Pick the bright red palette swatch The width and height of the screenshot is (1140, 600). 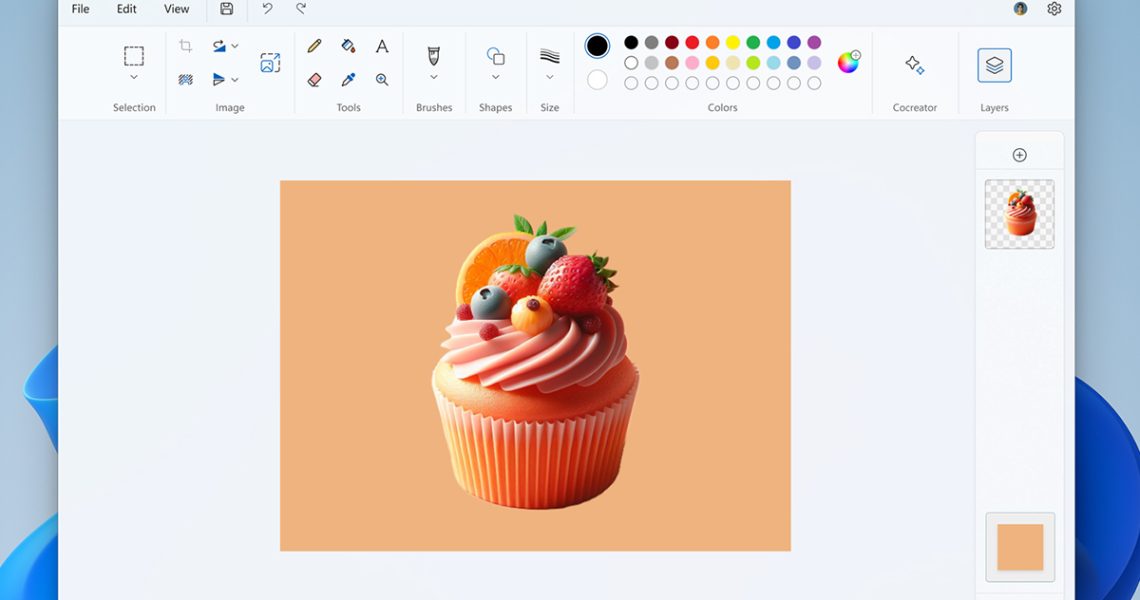[x=692, y=42]
